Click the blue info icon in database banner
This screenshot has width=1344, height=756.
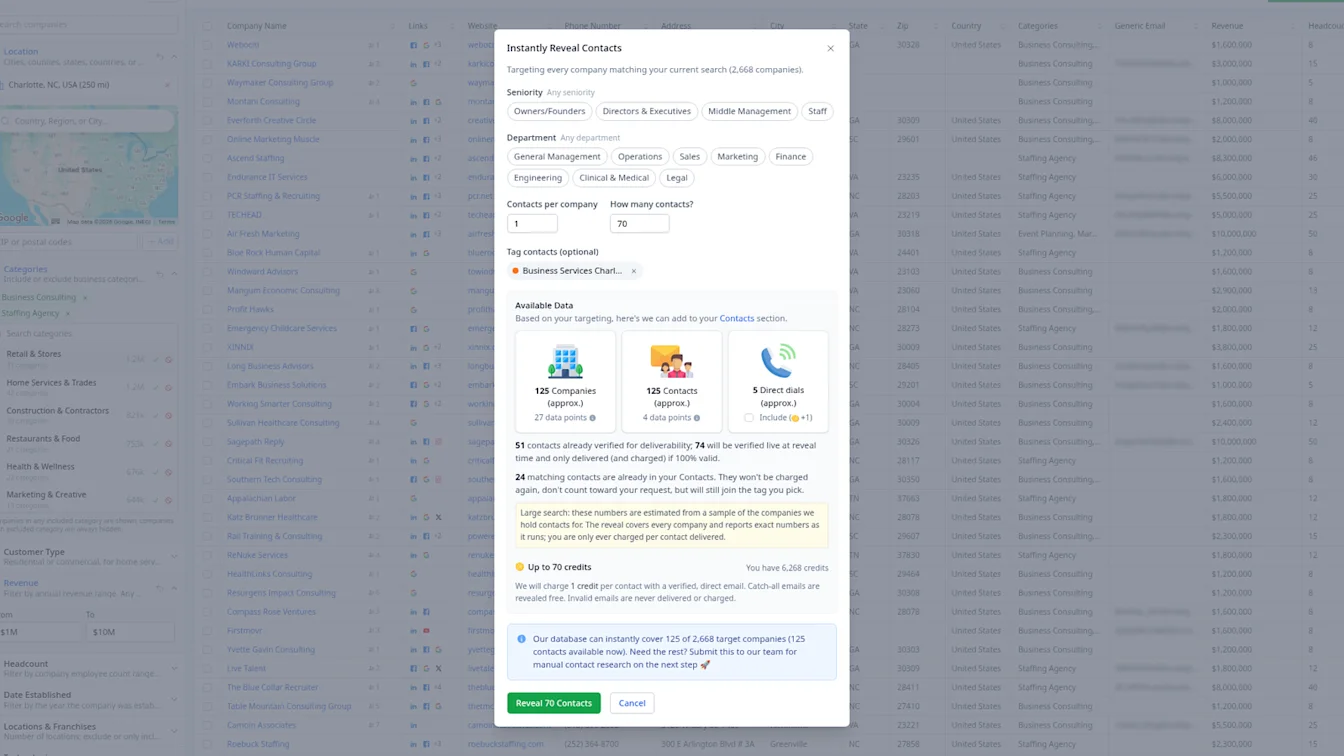click(x=521, y=639)
